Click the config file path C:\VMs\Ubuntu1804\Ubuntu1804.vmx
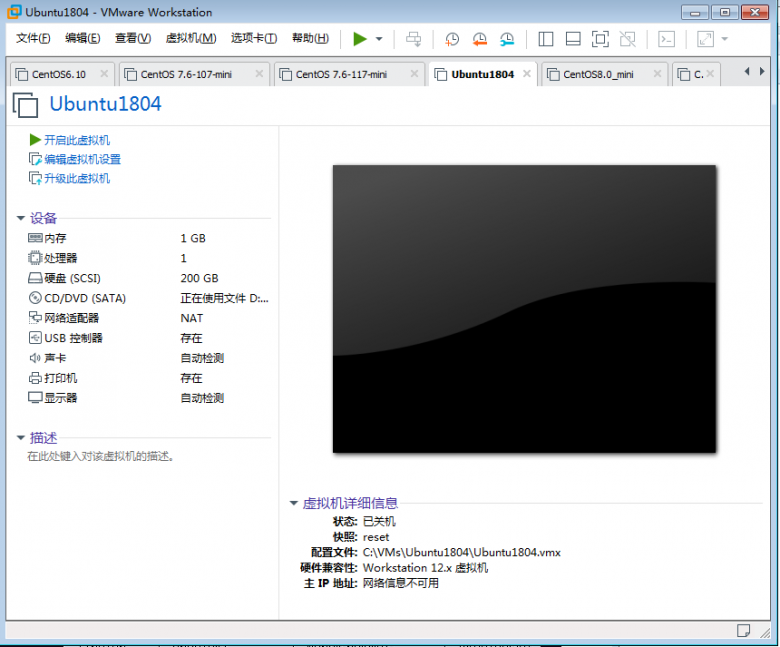 point(462,553)
